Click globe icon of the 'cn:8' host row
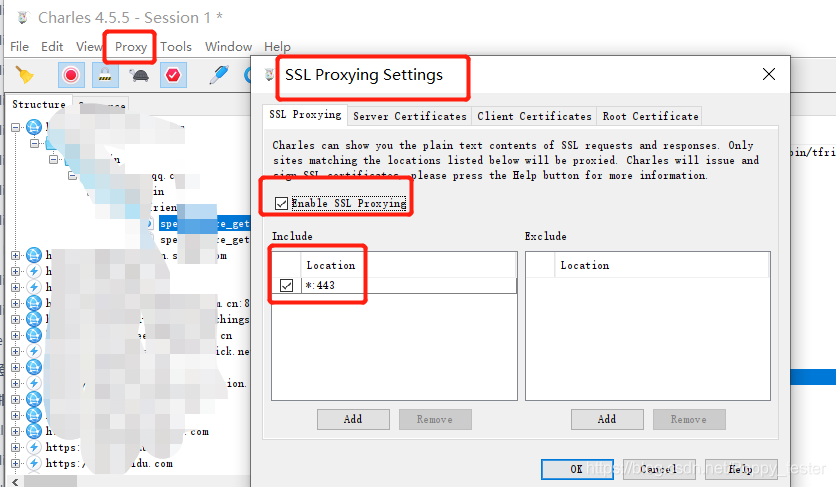This screenshot has width=836, height=487. tap(34, 303)
